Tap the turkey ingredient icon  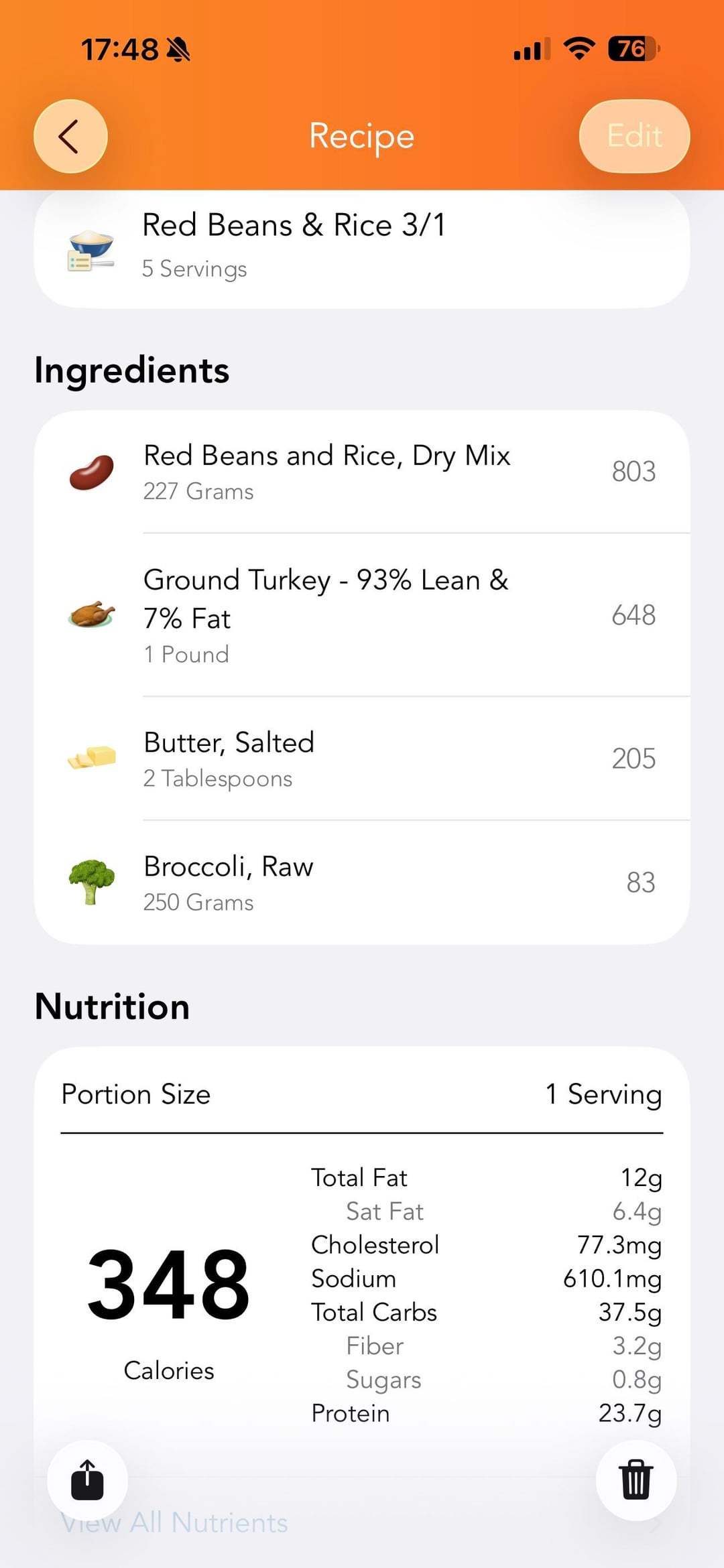(92, 614)
